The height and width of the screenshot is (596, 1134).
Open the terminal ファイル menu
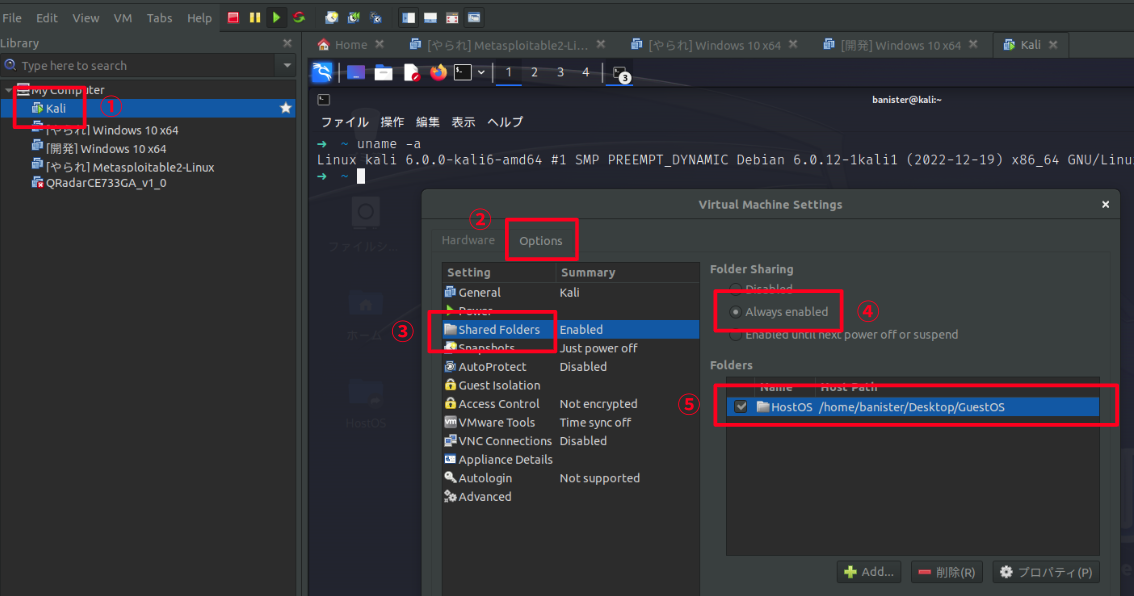pyautogui.click(x=344, y=122)
